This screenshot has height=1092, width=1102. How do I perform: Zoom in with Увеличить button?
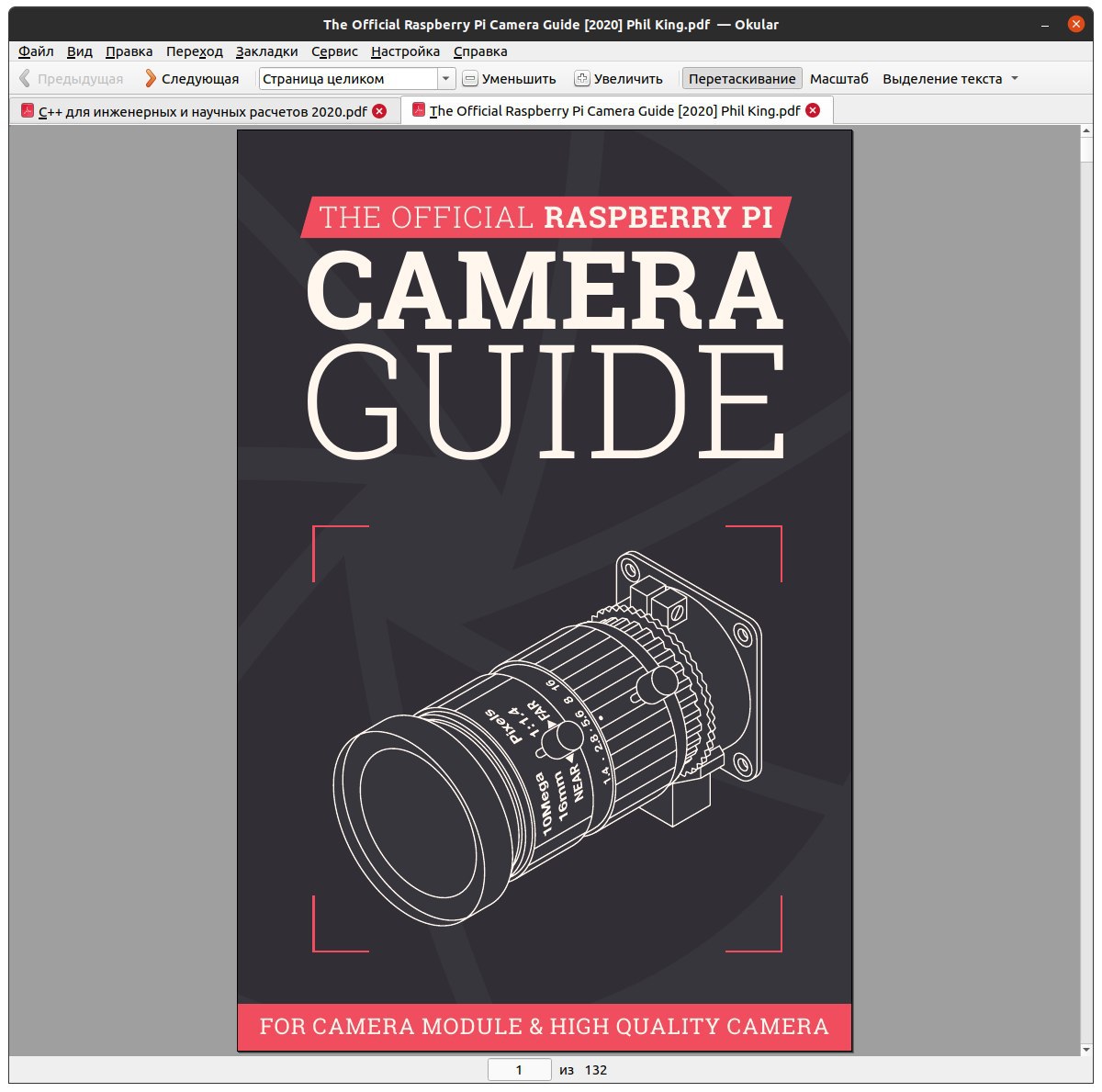click(619, 79)
